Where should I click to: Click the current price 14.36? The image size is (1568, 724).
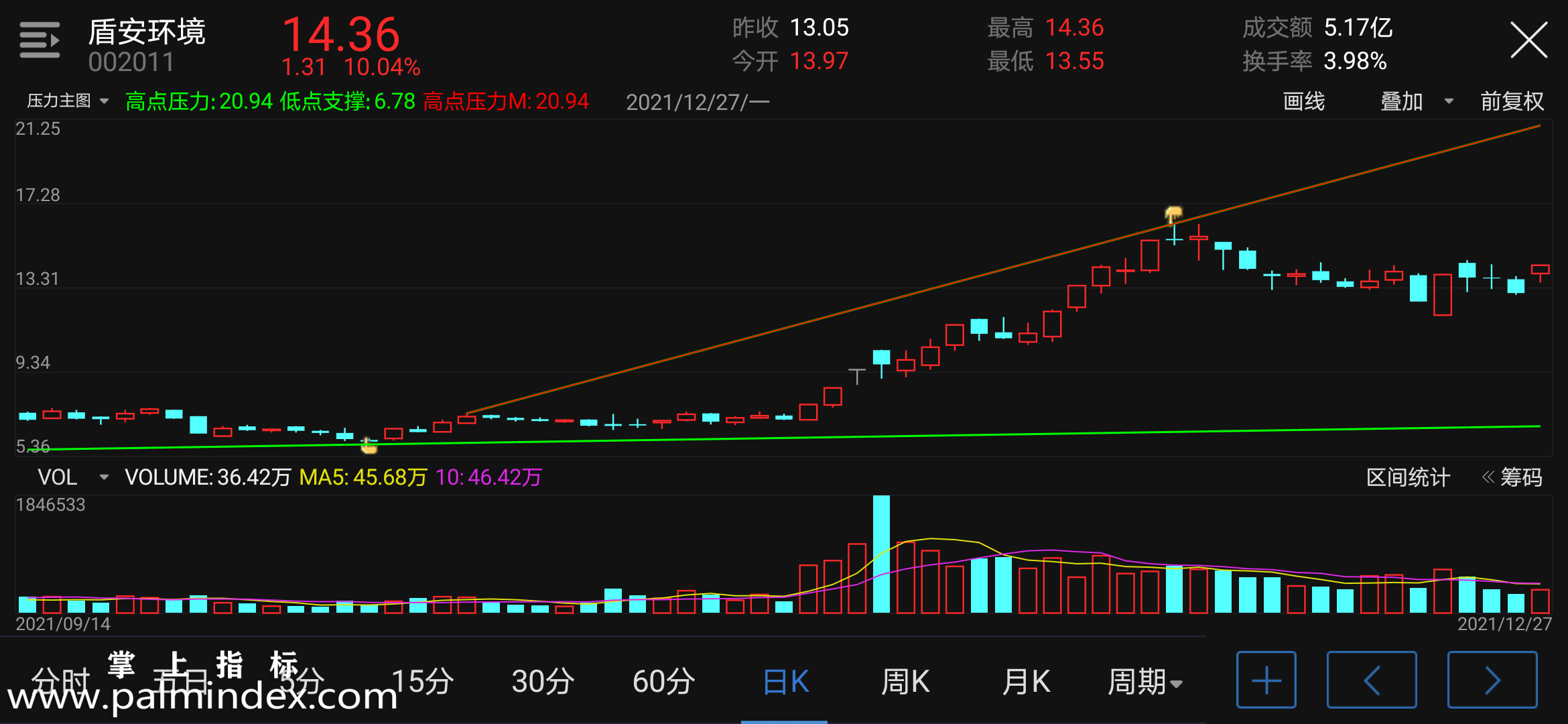(x=341, y=34)
